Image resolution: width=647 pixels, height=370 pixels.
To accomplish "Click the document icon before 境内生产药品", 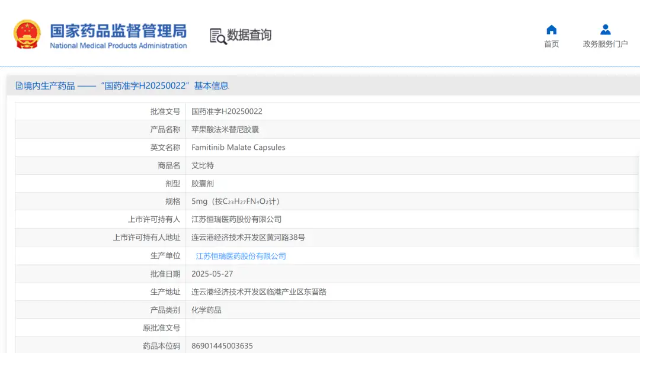I will (x=19, y=86).
